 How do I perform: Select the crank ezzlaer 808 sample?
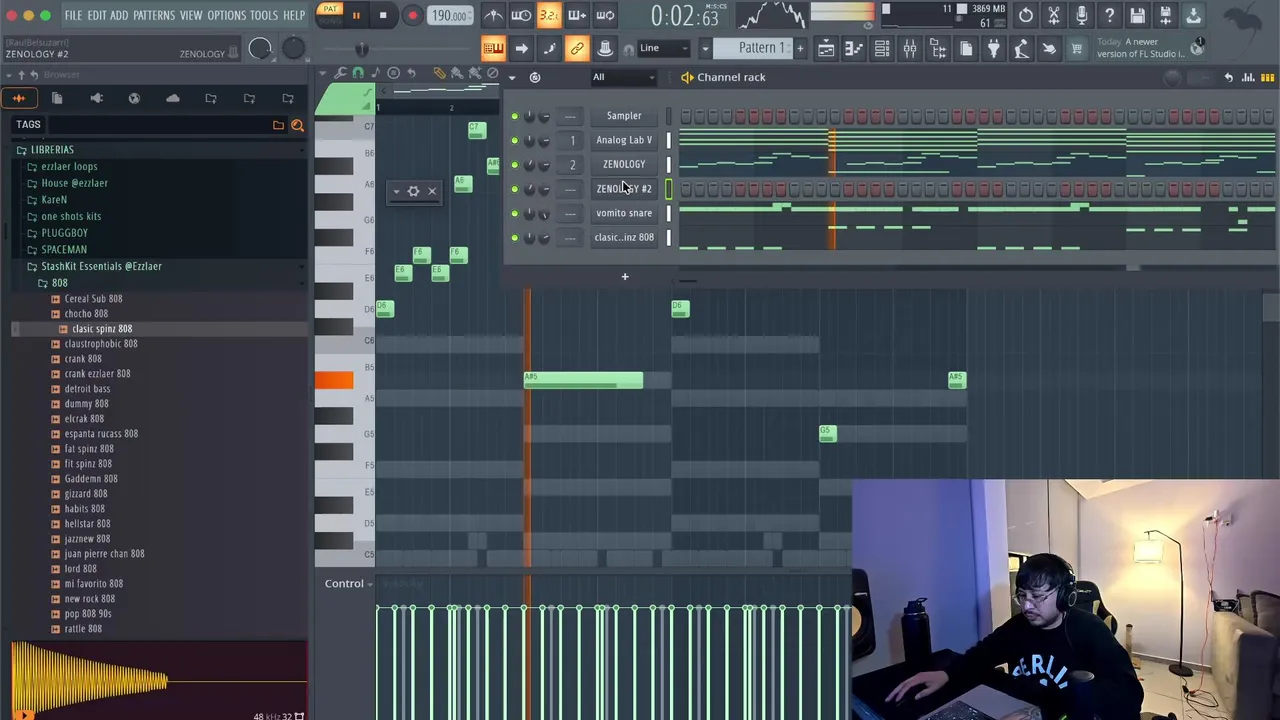point(97,374)
